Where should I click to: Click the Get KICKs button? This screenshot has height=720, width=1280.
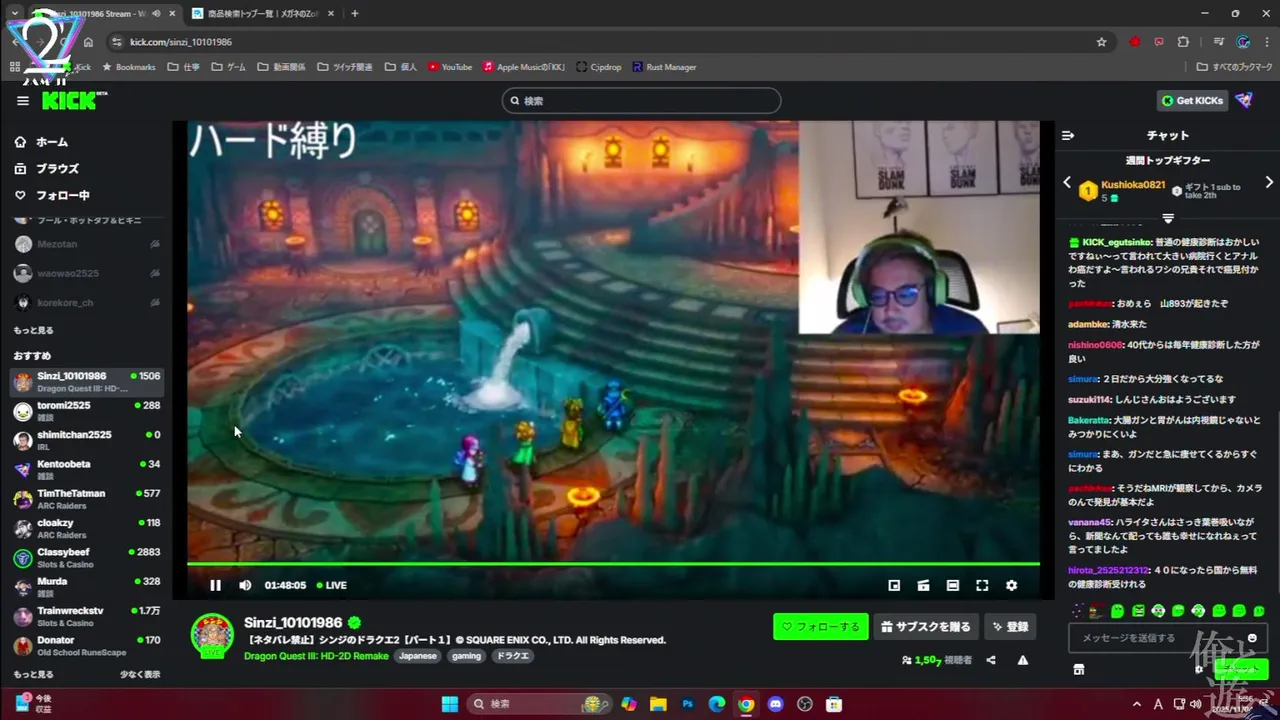coord(1192,100)
